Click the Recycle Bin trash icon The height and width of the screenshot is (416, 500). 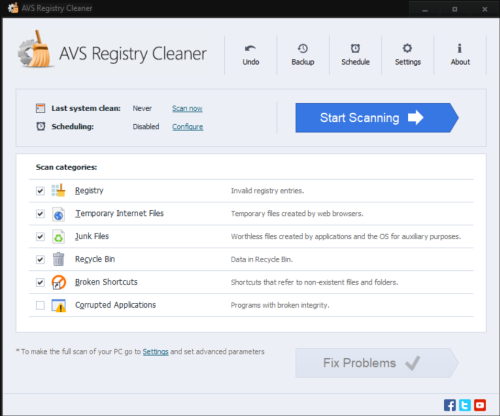click(x=59, y=259)
